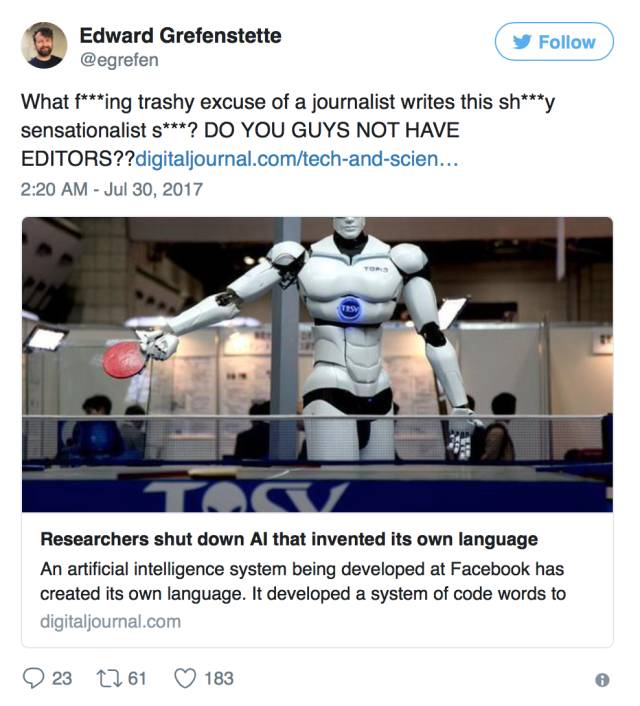View the 183 likes count
The image size is (640, 706).
click(219, 679)
